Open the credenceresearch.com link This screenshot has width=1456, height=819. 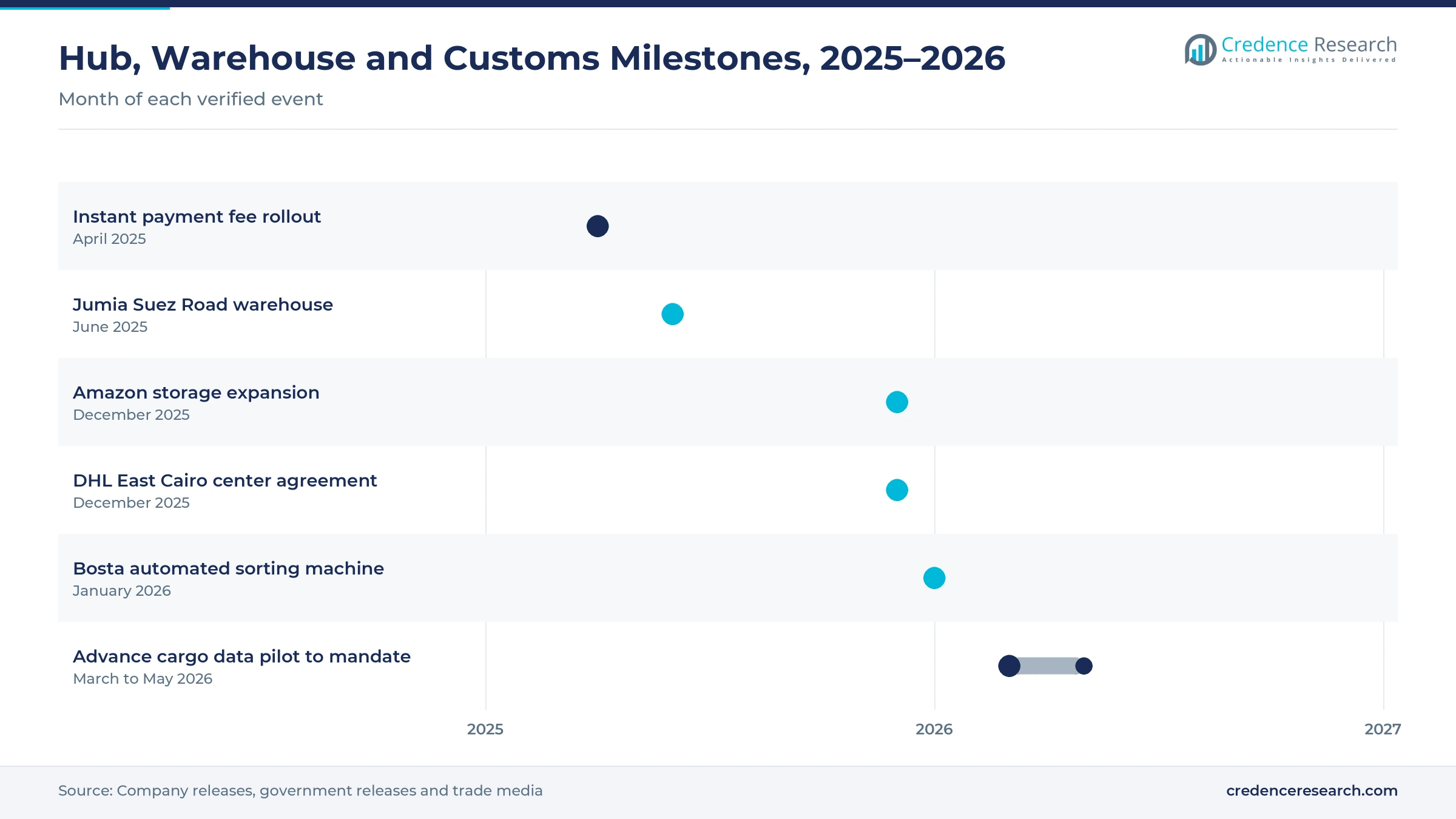coord(1312,790)
